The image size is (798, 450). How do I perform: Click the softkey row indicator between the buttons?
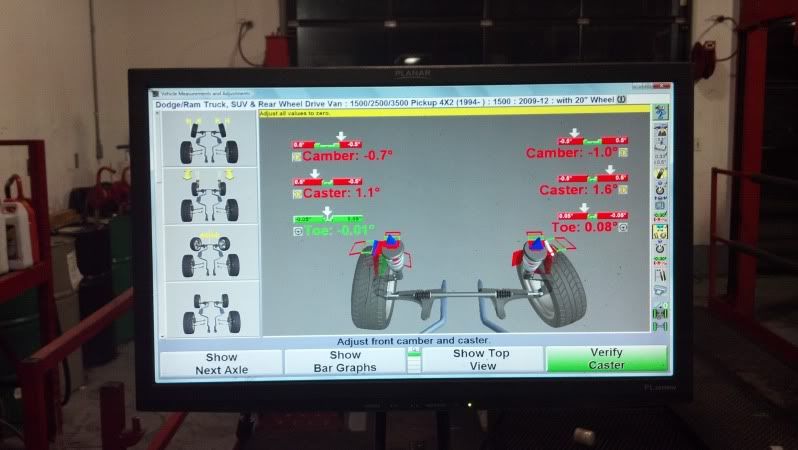(414, 360)
